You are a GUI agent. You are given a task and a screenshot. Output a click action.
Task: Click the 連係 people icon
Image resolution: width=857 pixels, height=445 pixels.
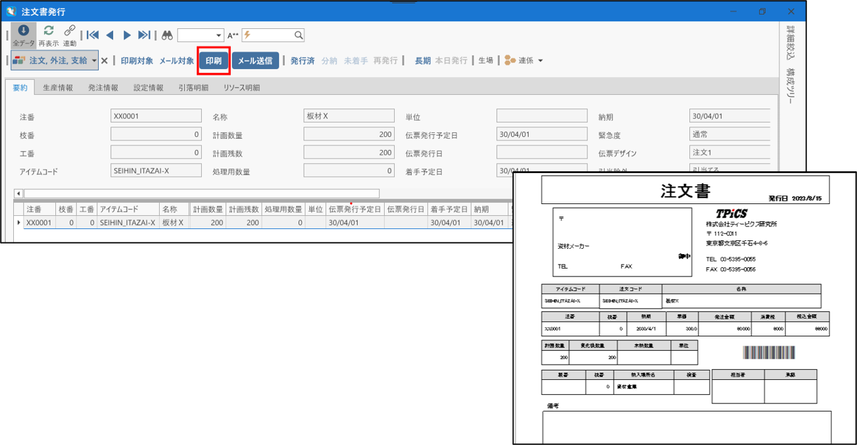tap(510, 60)
